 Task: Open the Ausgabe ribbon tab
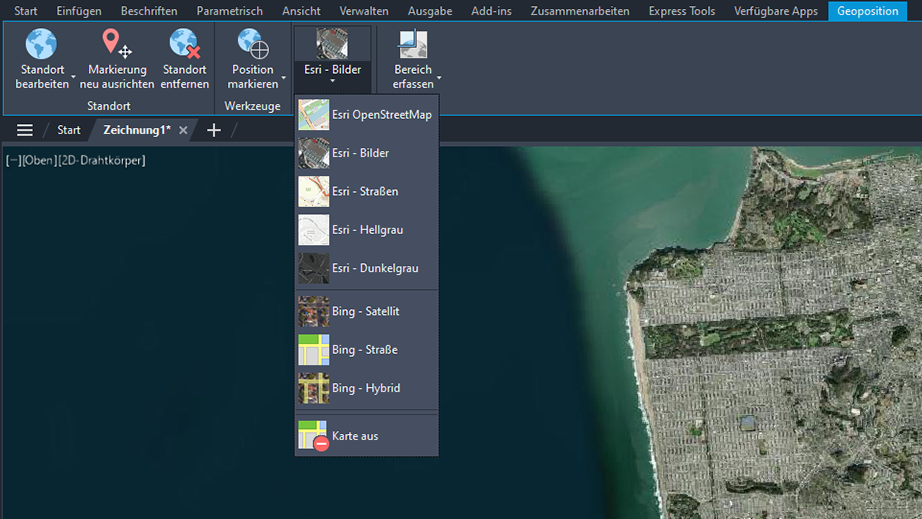[x=430, y=11]
